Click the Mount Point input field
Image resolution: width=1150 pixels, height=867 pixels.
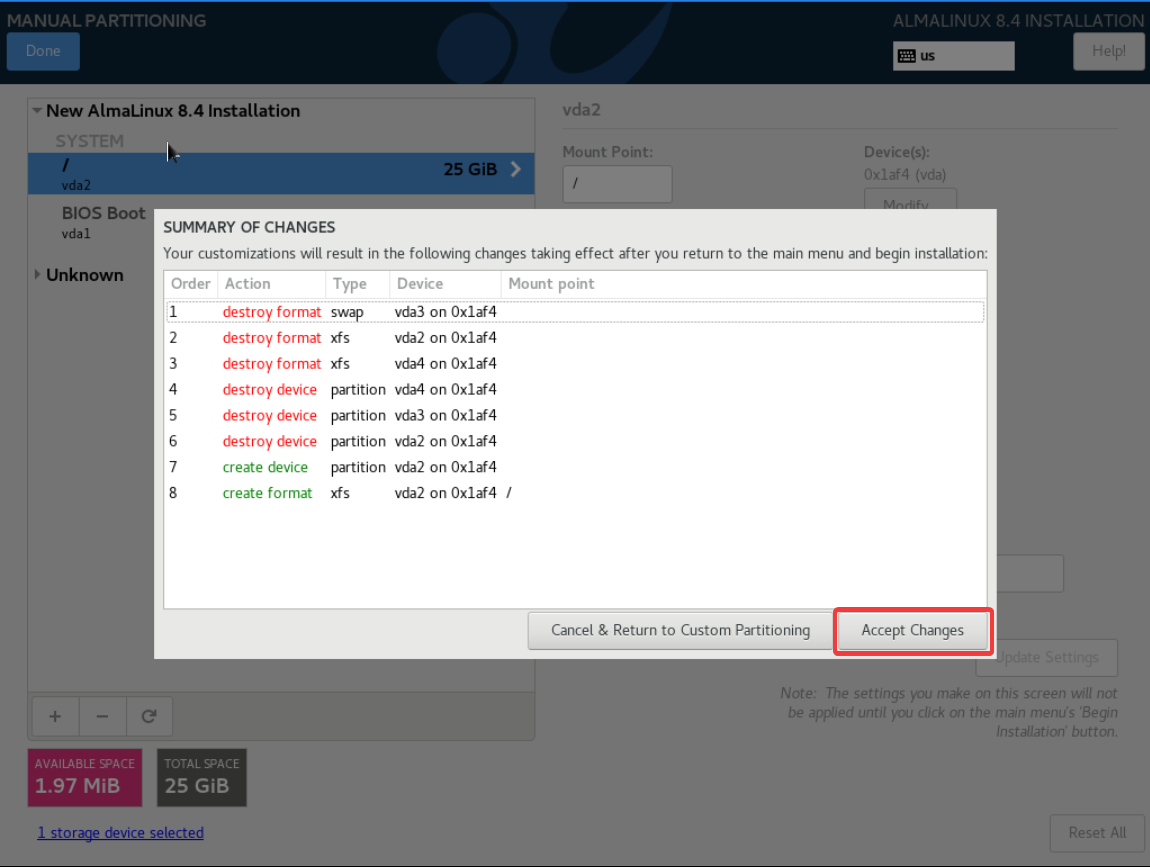618,184
